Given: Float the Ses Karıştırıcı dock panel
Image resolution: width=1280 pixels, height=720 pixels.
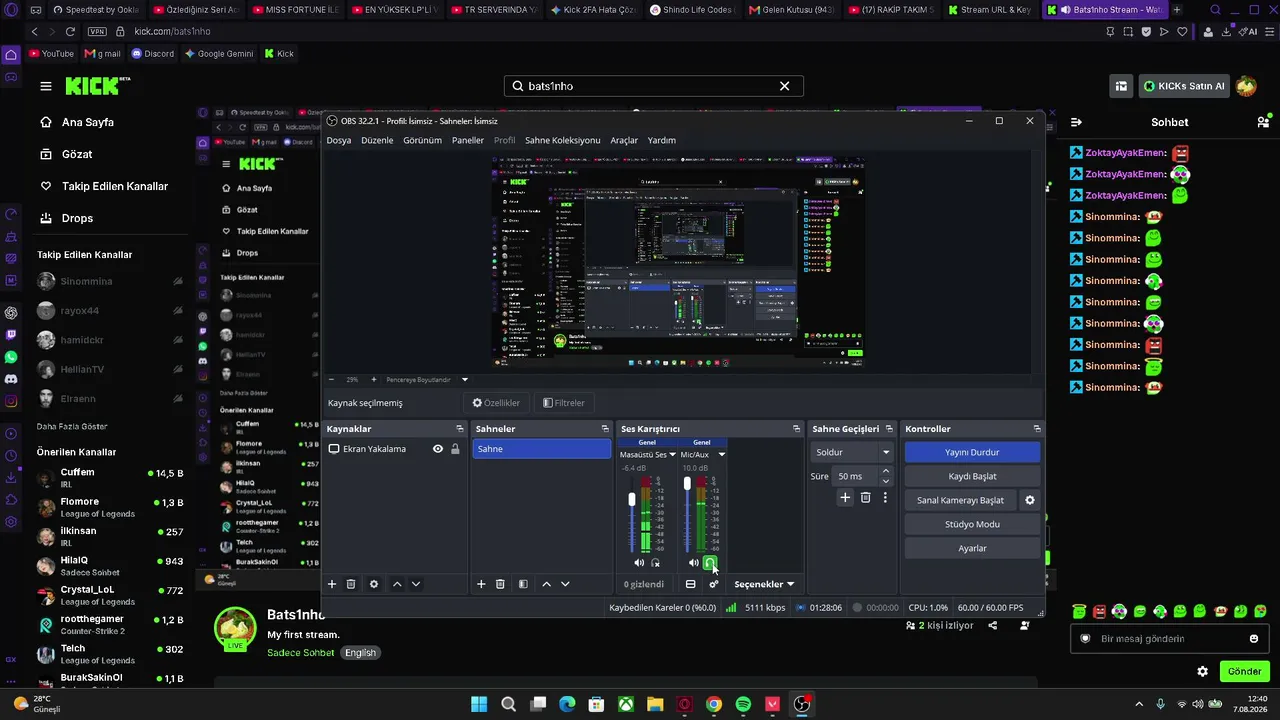Looking at the screenshot, I should 797,429.
